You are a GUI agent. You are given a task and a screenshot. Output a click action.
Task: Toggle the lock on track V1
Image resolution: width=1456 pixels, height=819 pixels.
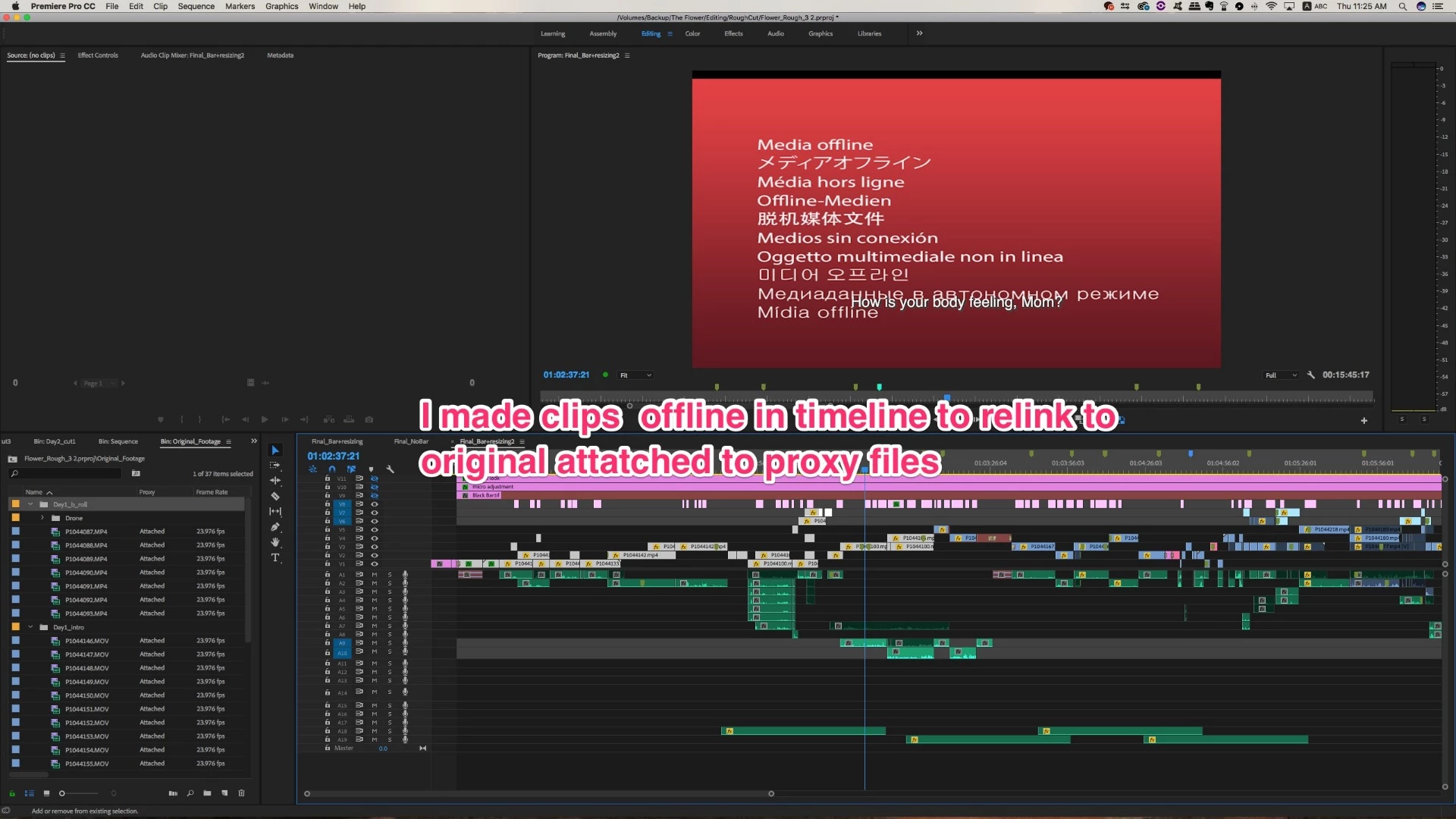click(328, 564)
